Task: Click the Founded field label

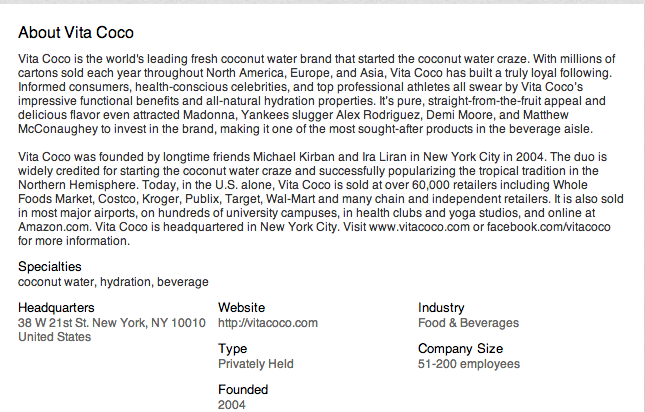Action: tap(243, 389)
